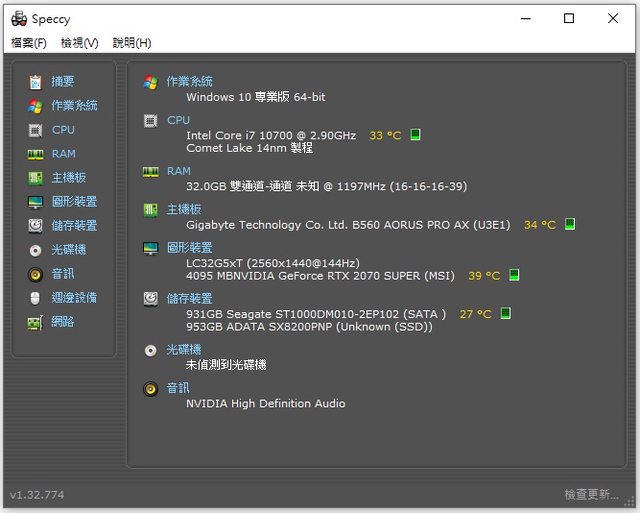The height and width of the screenshot is (513, 640).
Task: Open the 週邊設備 mouse icon in sidebar
Action: click(35, 298)
